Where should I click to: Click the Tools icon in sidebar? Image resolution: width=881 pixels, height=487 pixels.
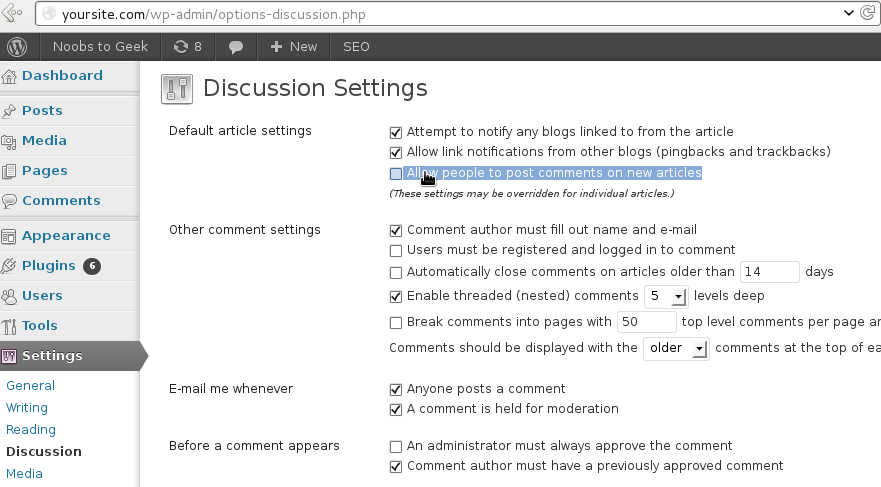point(8,326)
